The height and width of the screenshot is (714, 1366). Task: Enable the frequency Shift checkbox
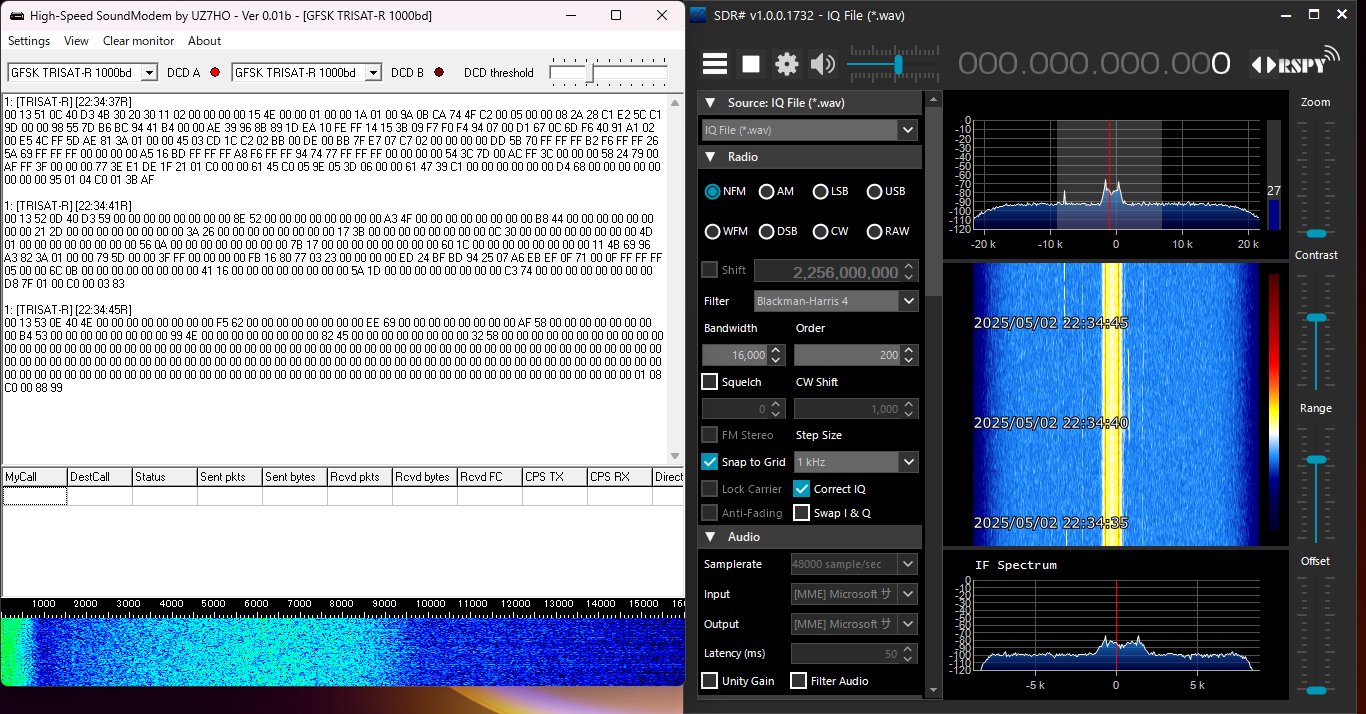tap(709, 270)
